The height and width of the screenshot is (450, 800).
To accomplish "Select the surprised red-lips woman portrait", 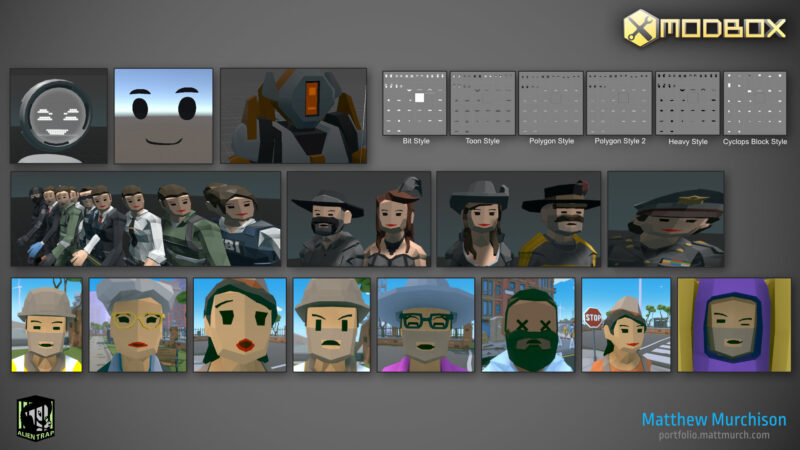I will tap(240, 324).
